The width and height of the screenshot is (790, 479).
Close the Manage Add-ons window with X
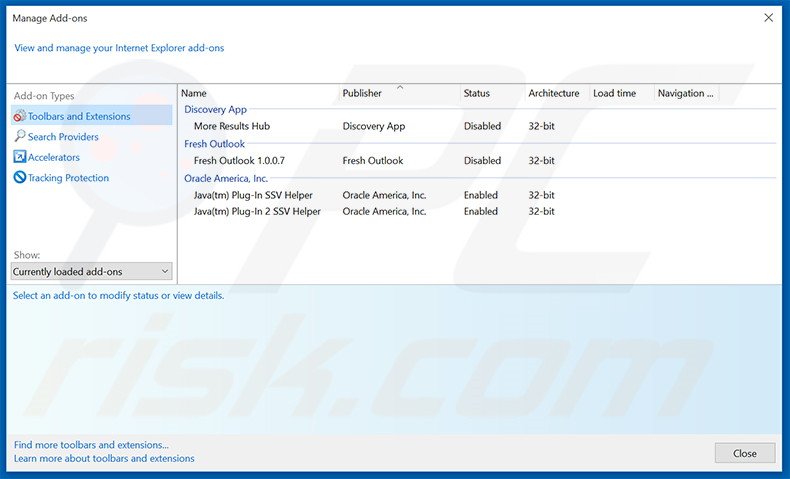coord(768,18)
